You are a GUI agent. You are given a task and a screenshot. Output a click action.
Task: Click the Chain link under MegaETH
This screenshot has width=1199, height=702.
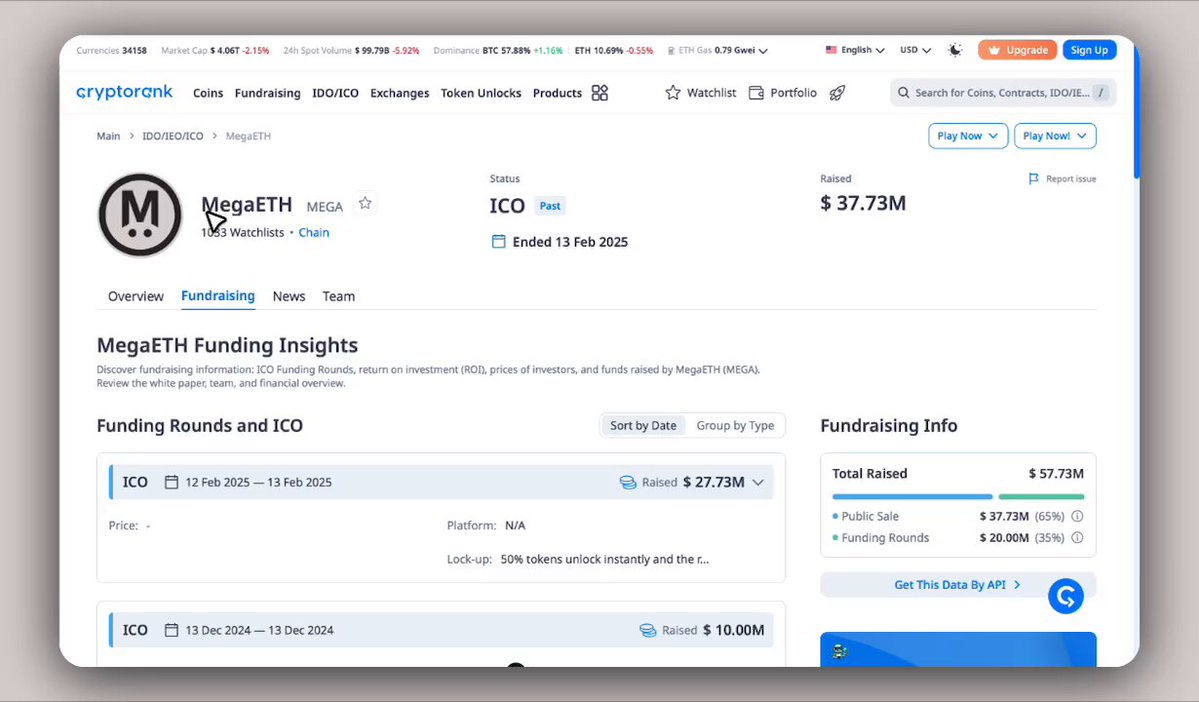point(314,232)
